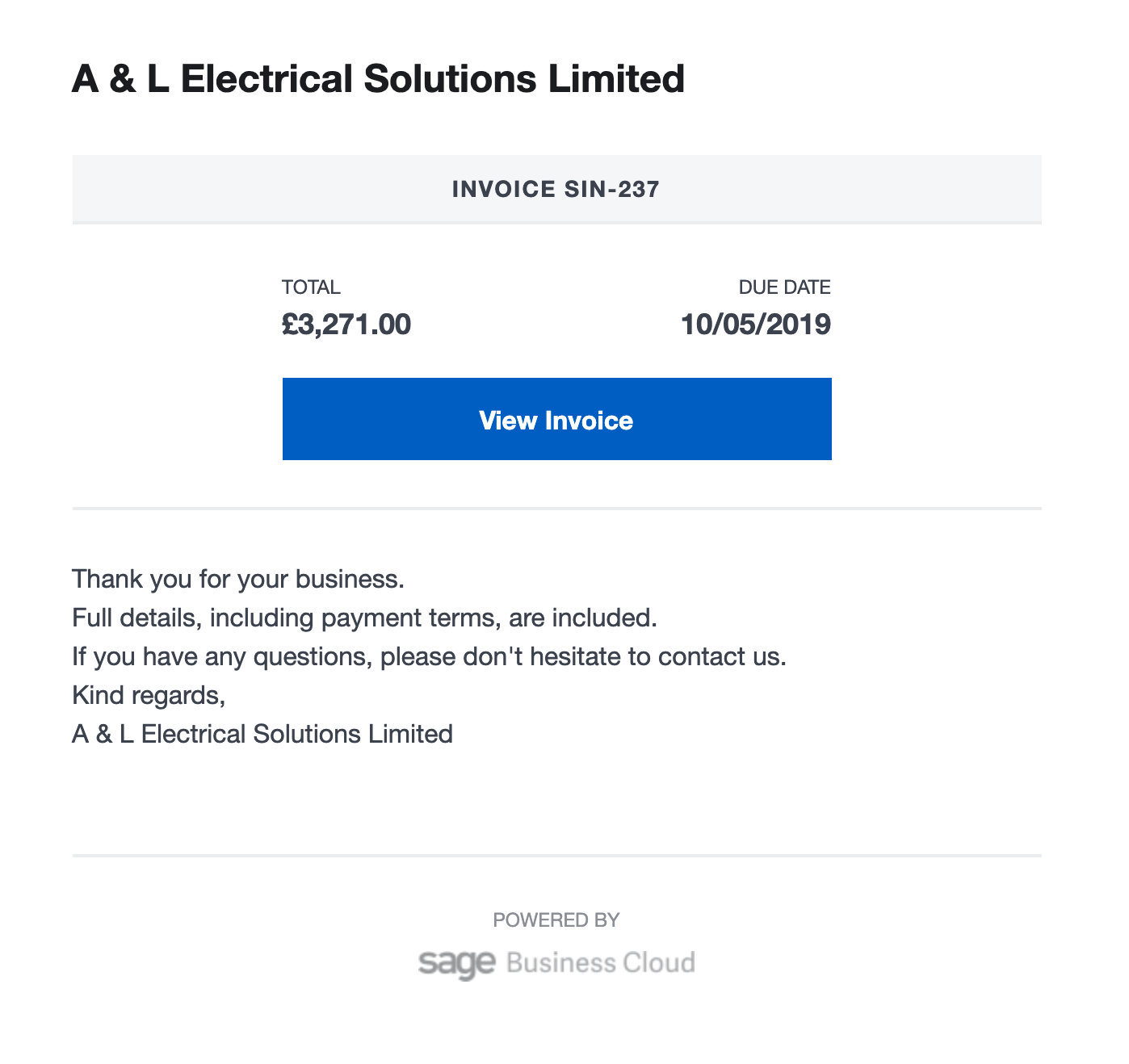Click the TOTAL label
Screen dimensions: 1129x1064
pos(311,287)
